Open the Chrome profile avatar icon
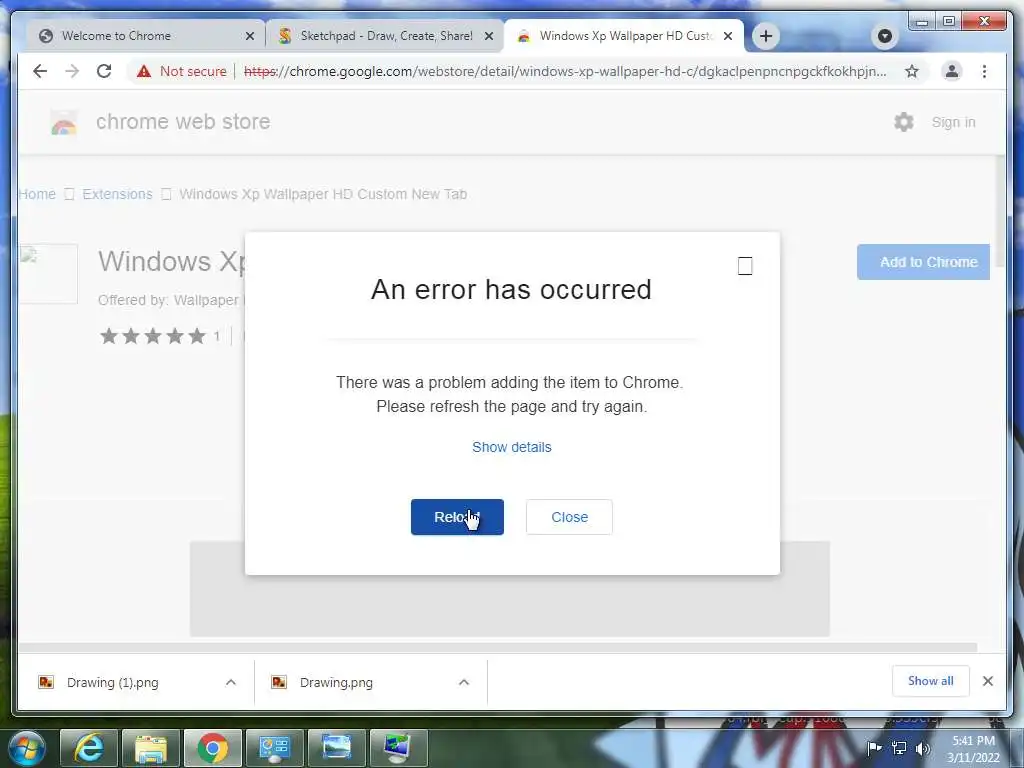Viewport: 1024px width, 768px height. pos(952,71)
